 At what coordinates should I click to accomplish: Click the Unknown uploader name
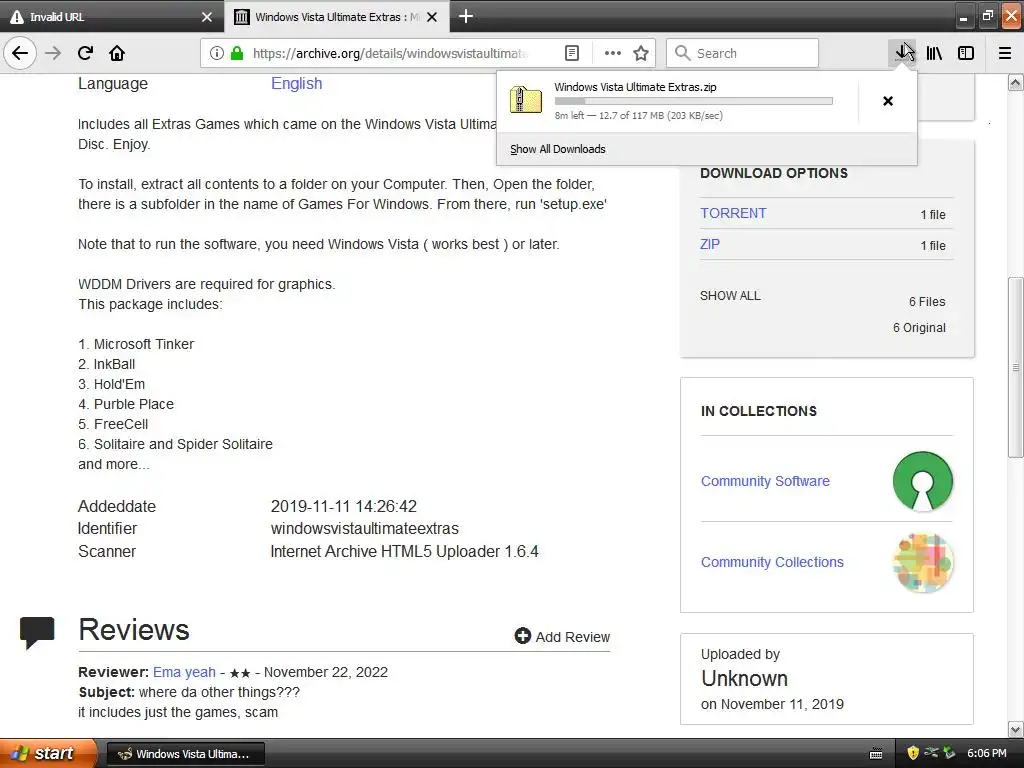[x=744, y=679]
